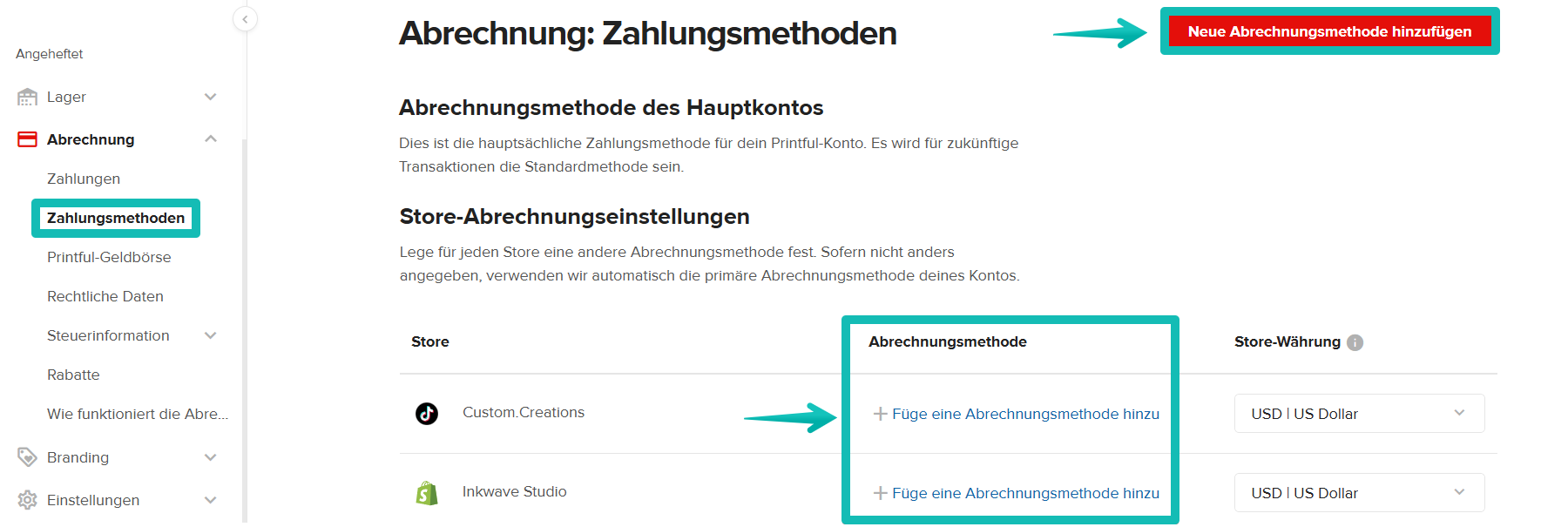Click the TikTok icon next to Custom.Creations
Image resolution: width=1568 pixels, height=527 pixels.
pos(426,413)
